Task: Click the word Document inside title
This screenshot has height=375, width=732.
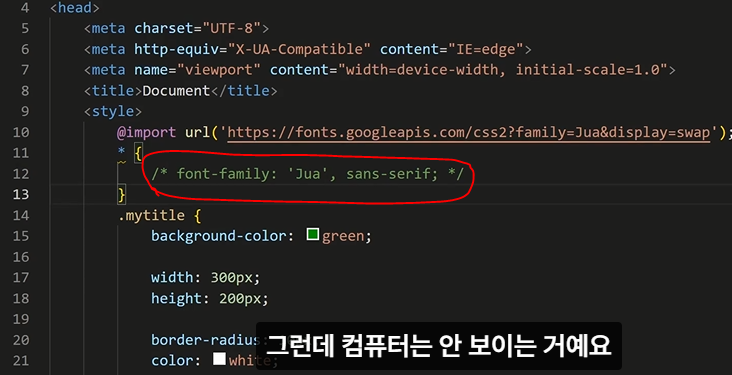Action: (x=176, y=91)
